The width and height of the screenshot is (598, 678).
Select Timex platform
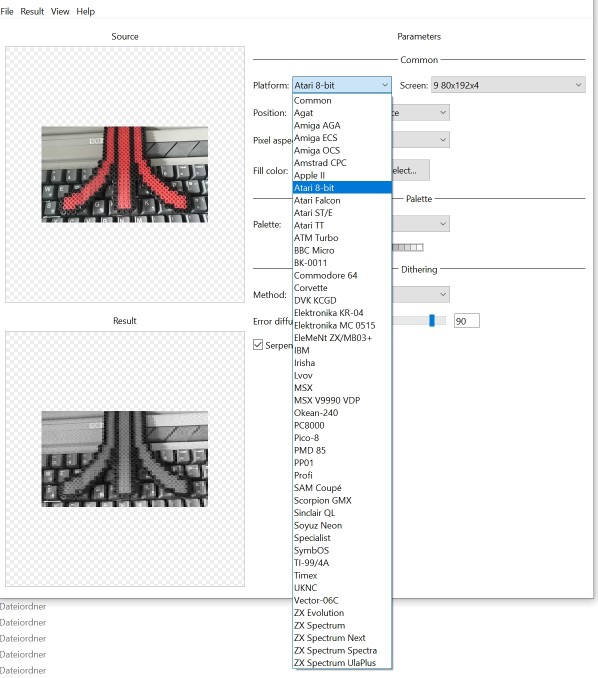pos(342,576)
